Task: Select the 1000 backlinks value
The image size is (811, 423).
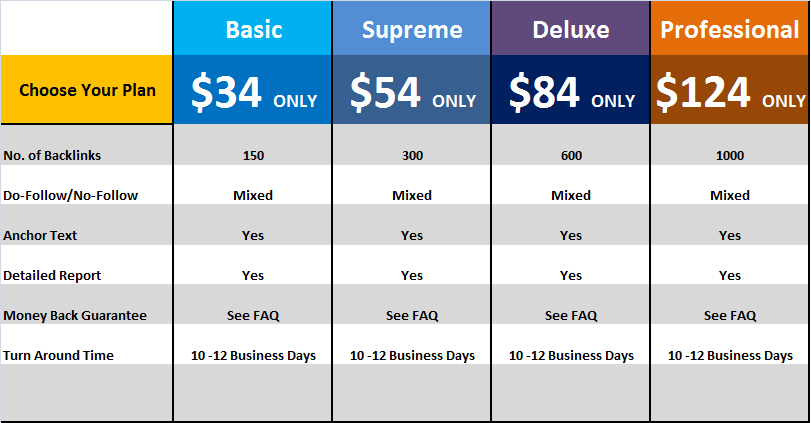Action: coord(730,156)
